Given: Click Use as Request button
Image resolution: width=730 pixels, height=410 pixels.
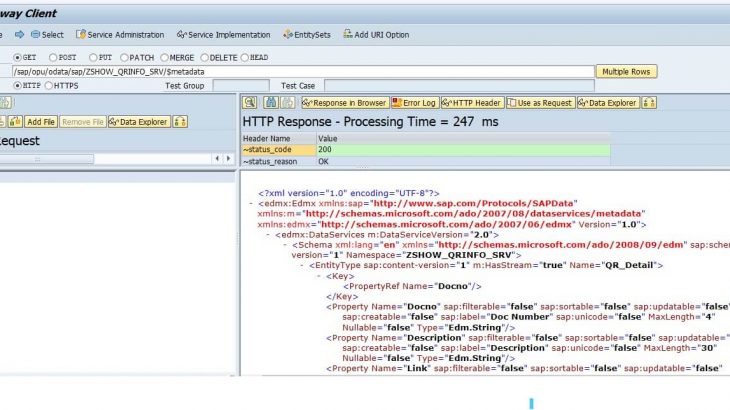Looking at the screenshot, I should (x=541, y=103).
